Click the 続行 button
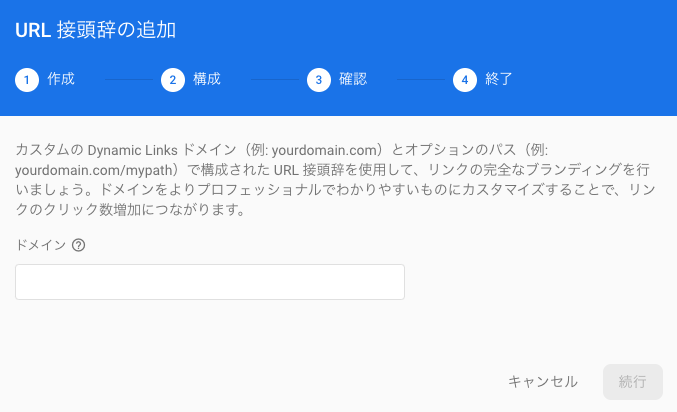This screenshot has height=412, width=677. [633, 382]
